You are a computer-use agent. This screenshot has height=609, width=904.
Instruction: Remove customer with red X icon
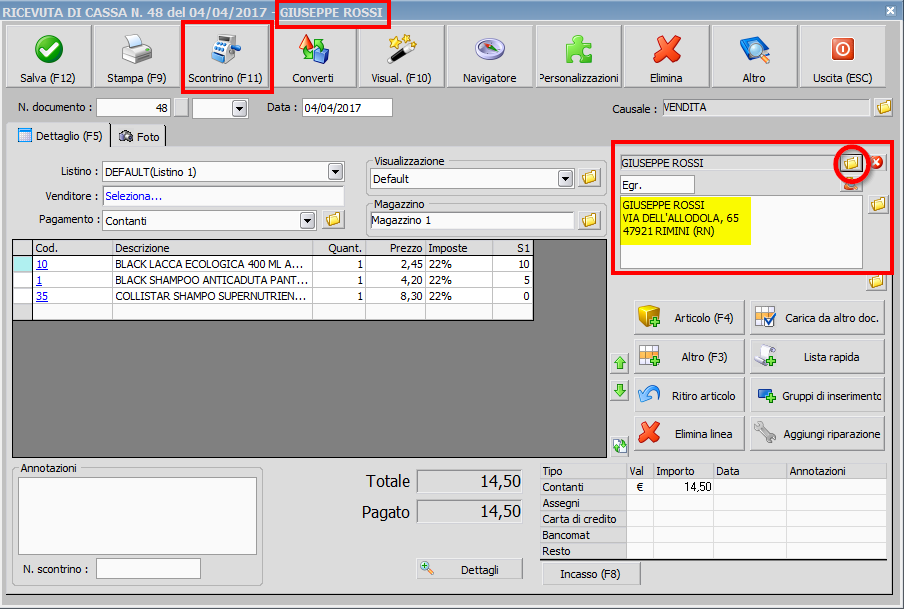point(877,162)
